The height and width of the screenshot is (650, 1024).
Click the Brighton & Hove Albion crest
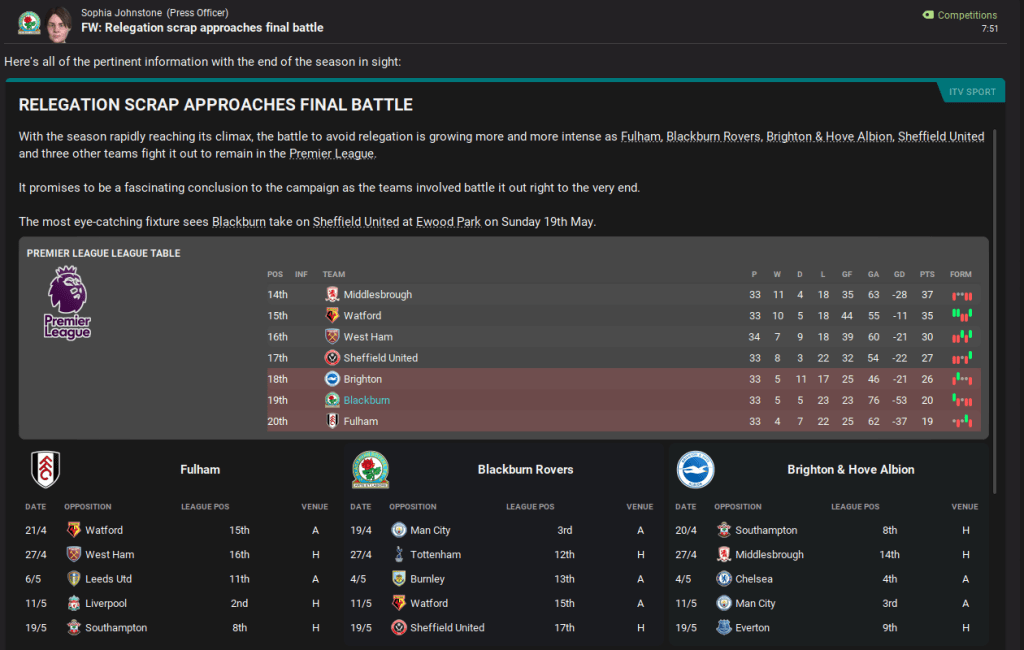(x=695, y=469)
